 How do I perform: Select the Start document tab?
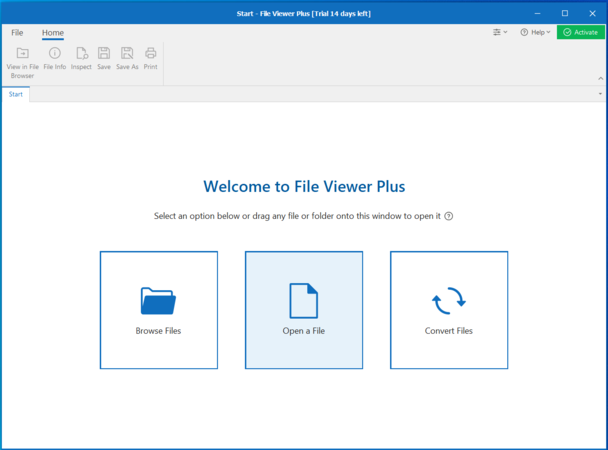[x=16, y=94]
